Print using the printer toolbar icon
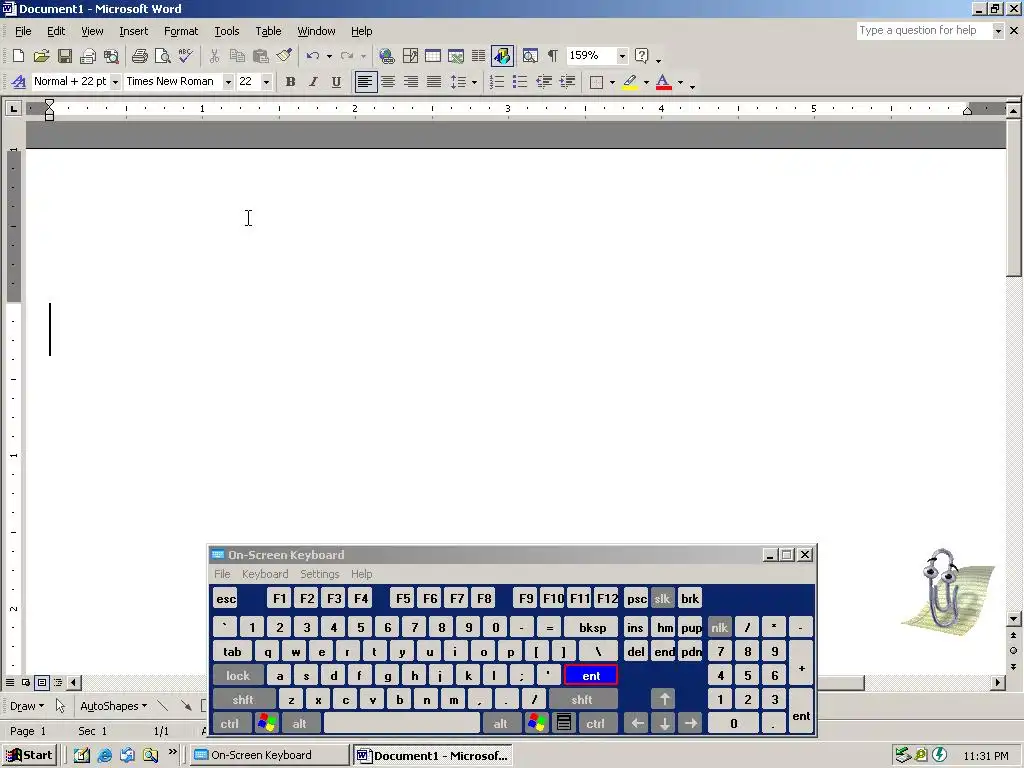1024x768 pixels. [x=139, y=56]
